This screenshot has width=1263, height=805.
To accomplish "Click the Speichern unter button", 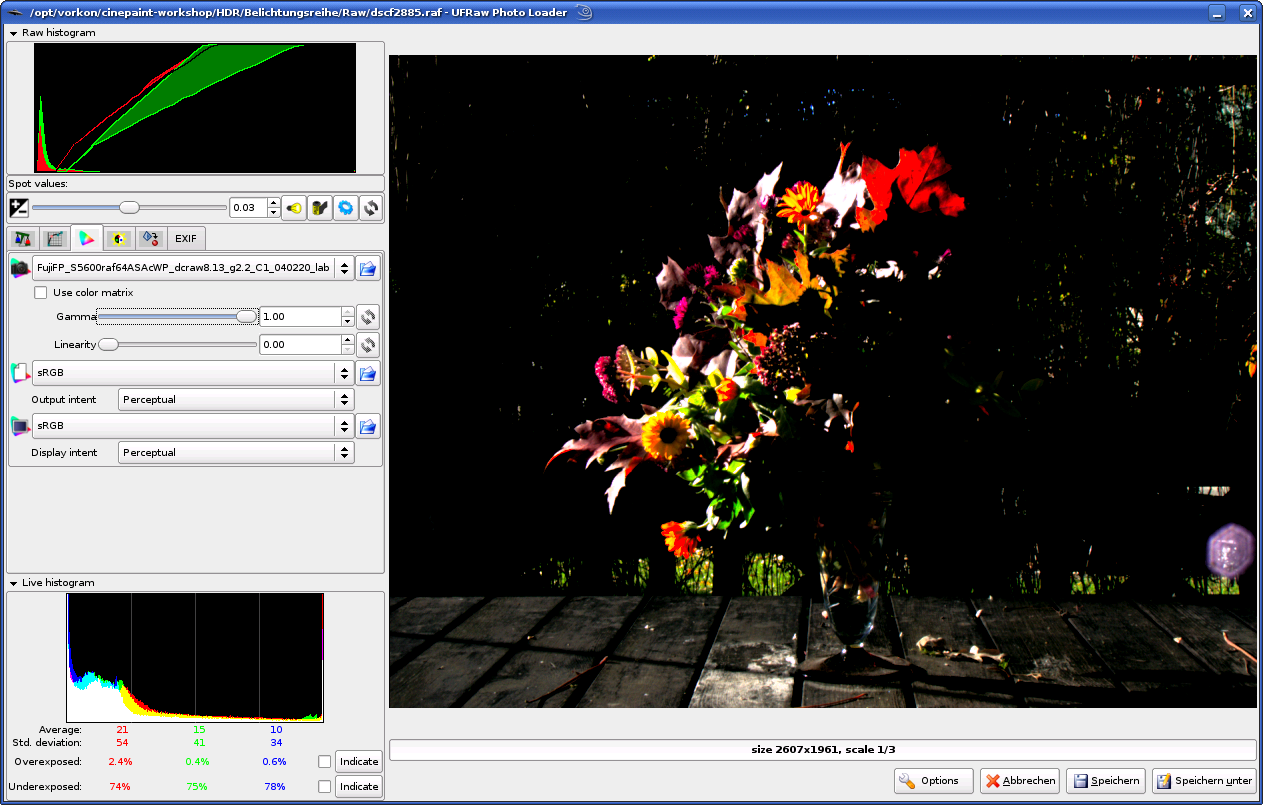I will pos(1205,781).
